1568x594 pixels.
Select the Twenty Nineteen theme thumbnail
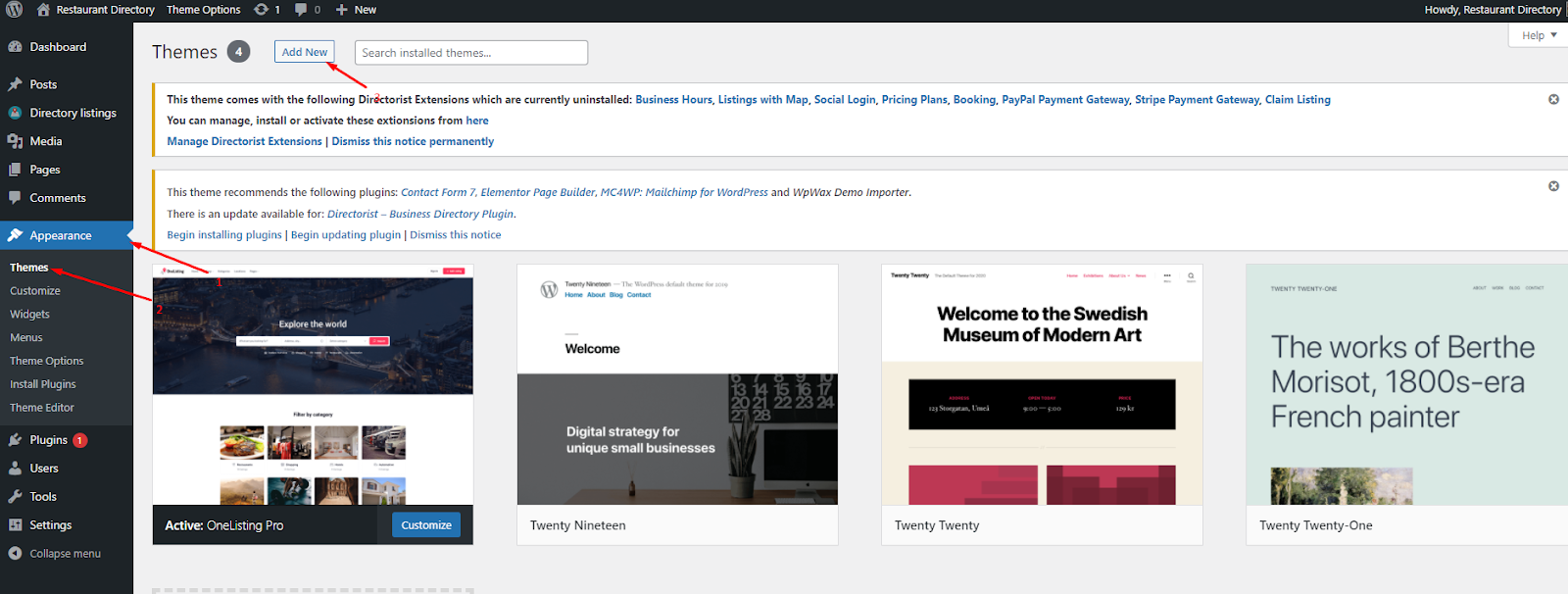click(x=677, y=384)
